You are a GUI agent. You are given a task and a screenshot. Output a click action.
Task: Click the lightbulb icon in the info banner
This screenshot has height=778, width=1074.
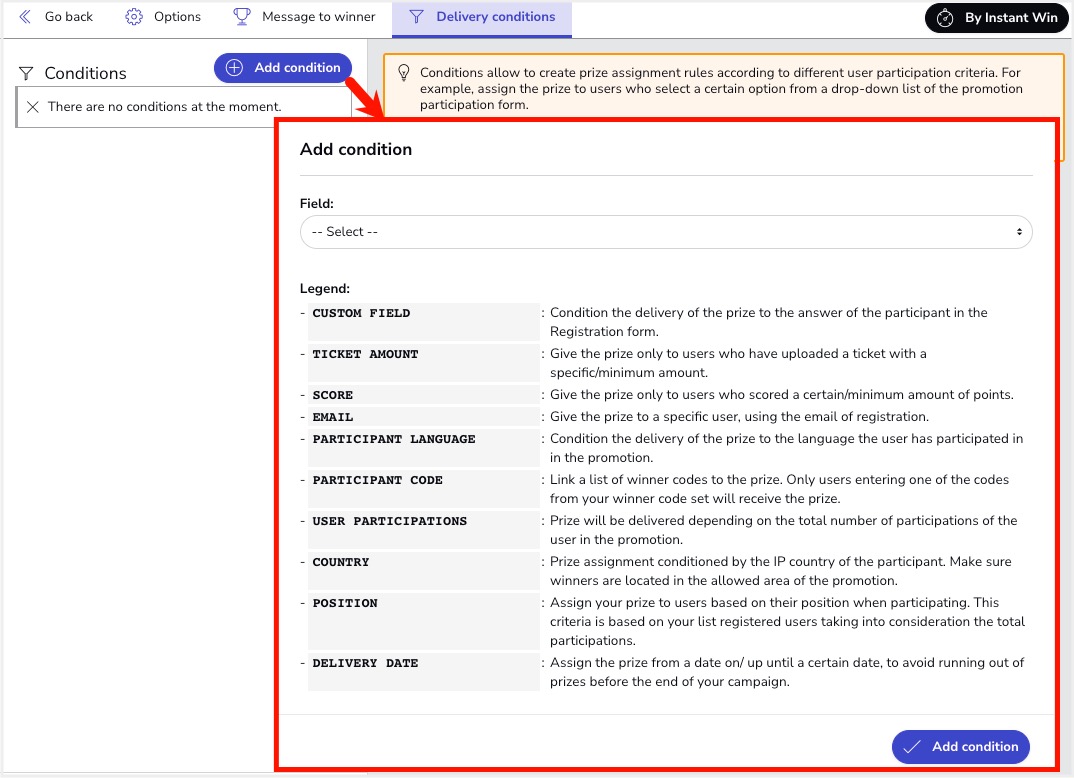404,73
